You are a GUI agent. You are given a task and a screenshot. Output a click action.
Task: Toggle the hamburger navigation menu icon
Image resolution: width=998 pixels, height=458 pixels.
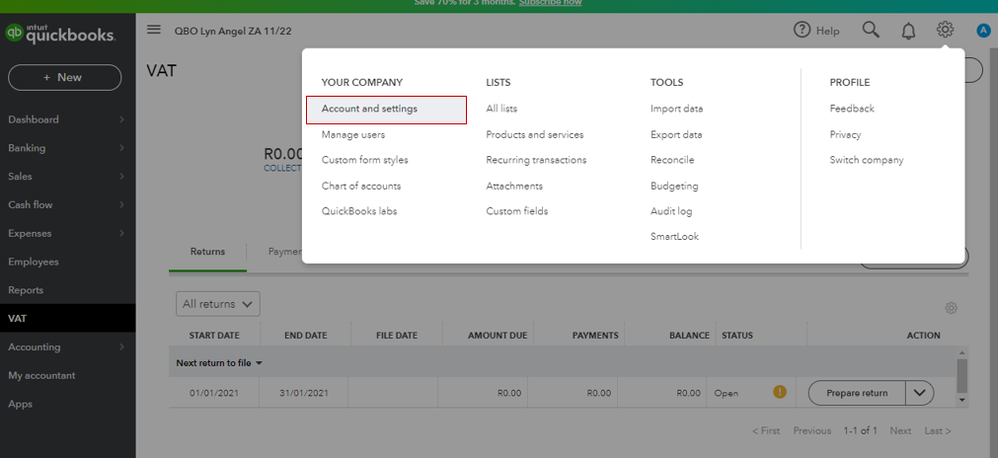point(153,29)
